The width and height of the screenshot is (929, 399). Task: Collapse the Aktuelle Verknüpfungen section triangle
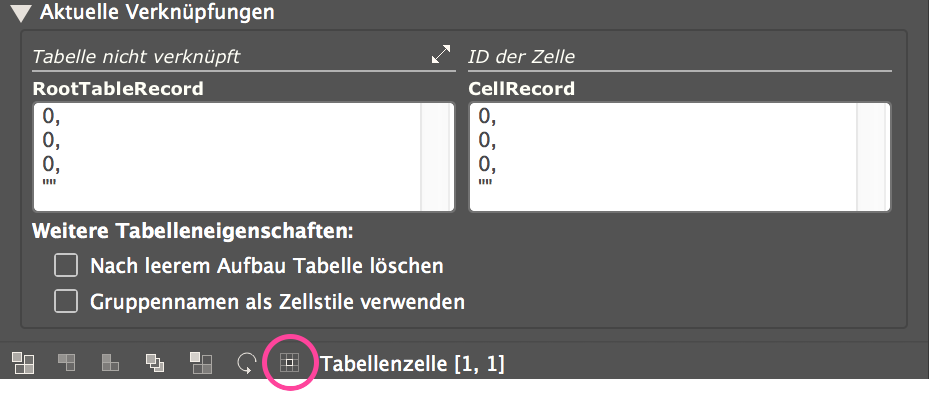pos(21,13)
